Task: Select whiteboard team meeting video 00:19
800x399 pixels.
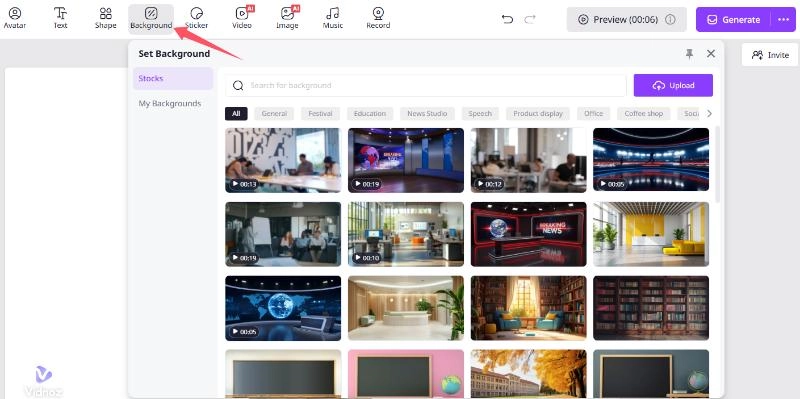Action: point(283,234)
